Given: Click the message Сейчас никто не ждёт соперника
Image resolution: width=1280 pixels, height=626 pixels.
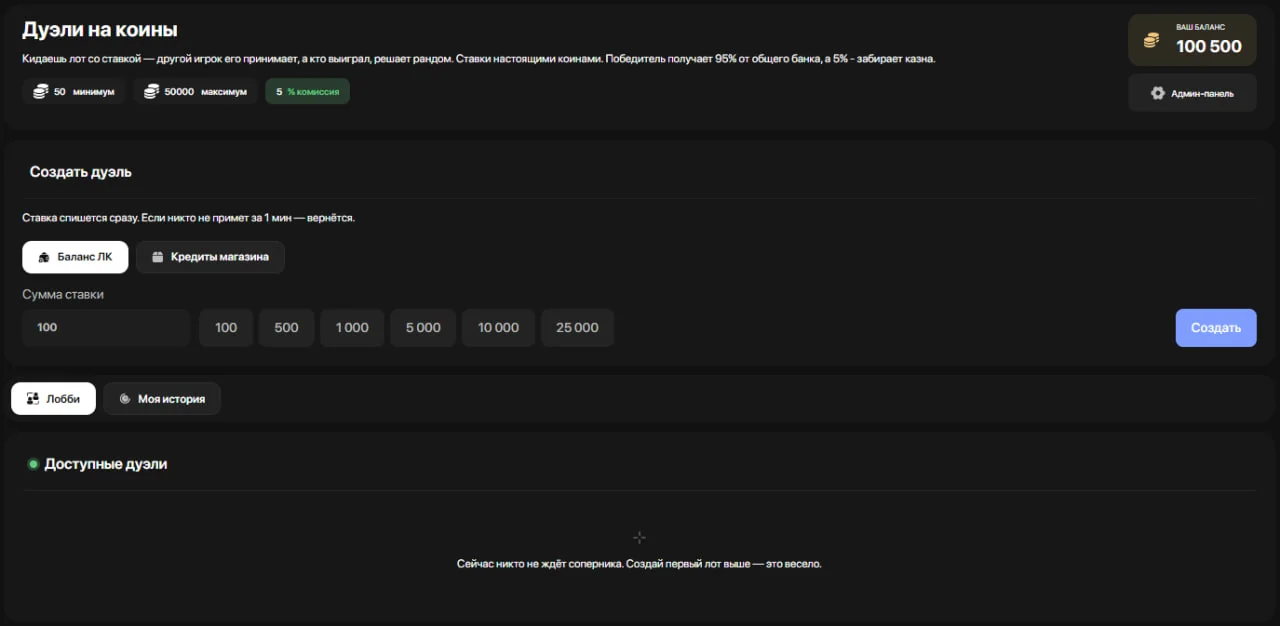Looking at the screenshot, I should click(639, 564).
